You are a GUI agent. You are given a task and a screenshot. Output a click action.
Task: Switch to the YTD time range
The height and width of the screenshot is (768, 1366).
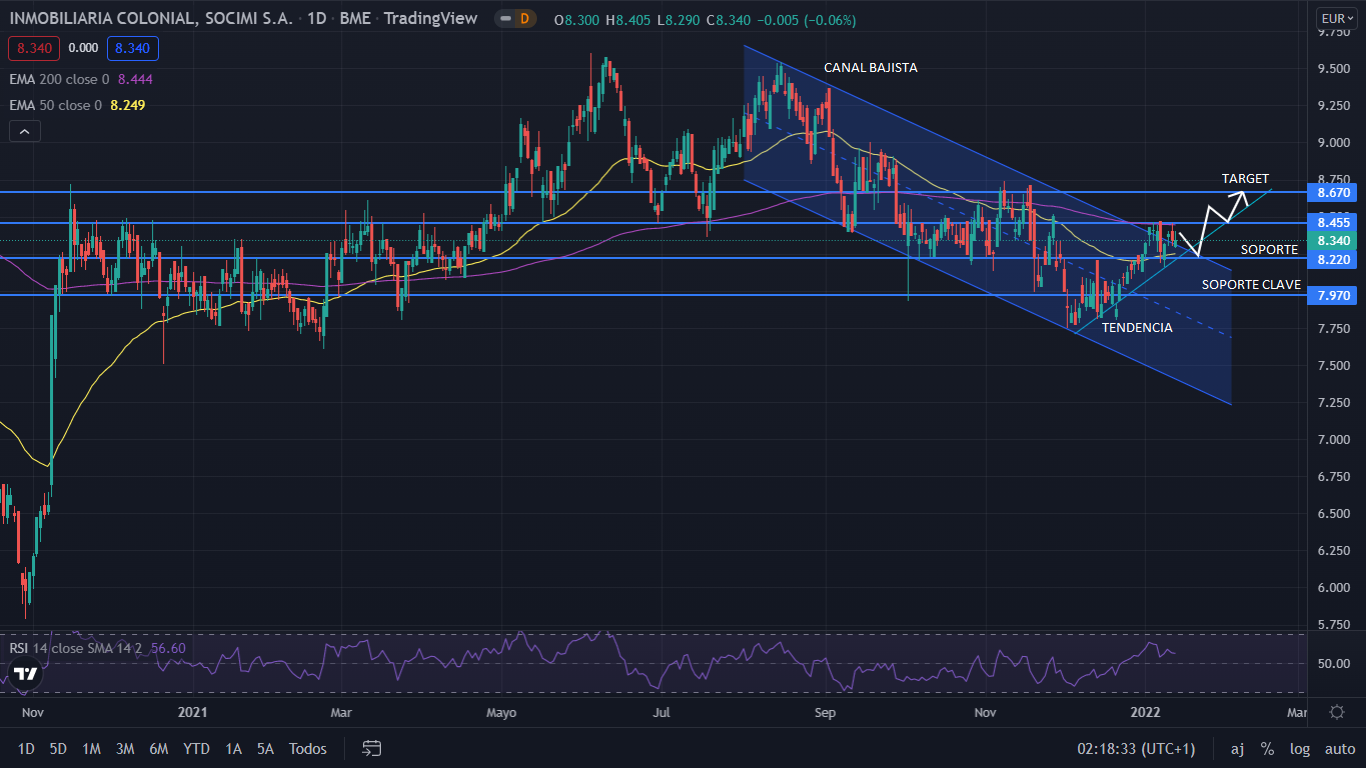coord(197,748)
